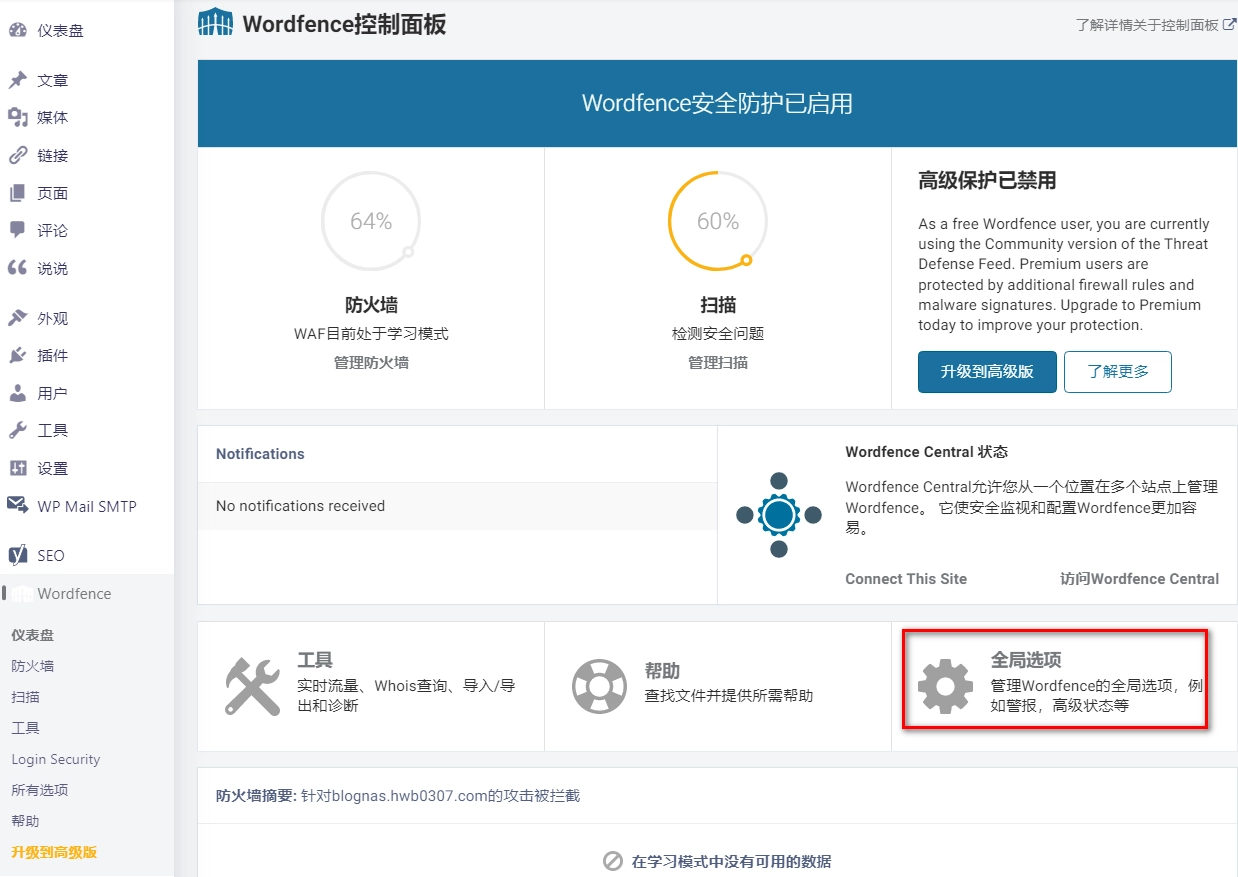Click the settings sliders icon for 设置
The image size is (1238, 877).
(17, 468)
